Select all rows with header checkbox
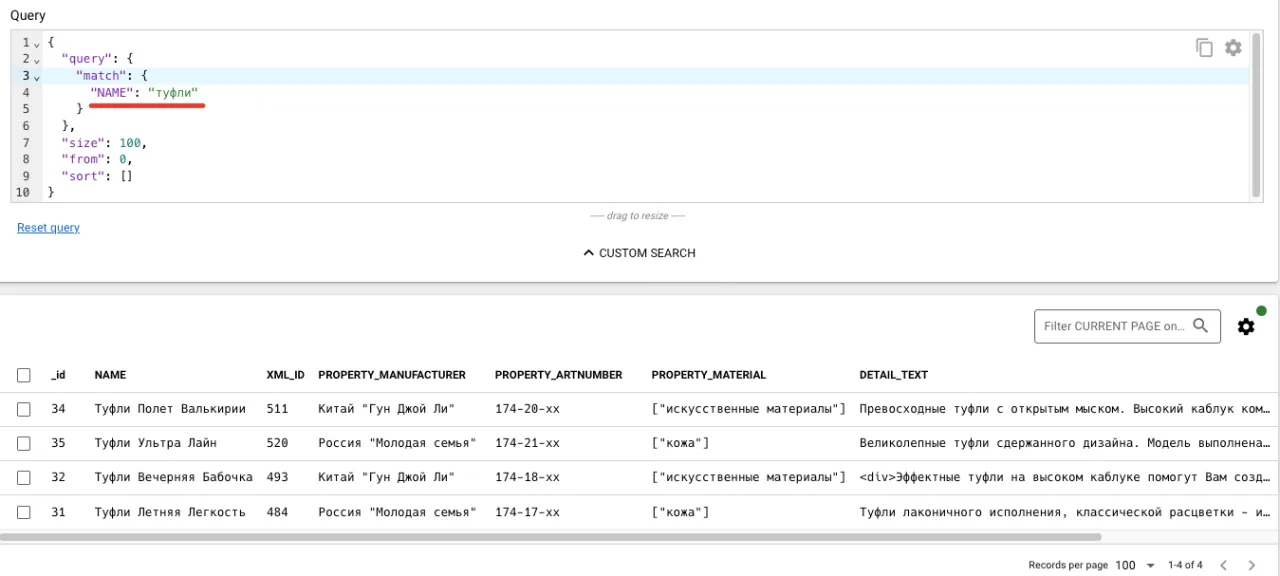Viewport: 1280px width, 576px height. coord(24,375)
